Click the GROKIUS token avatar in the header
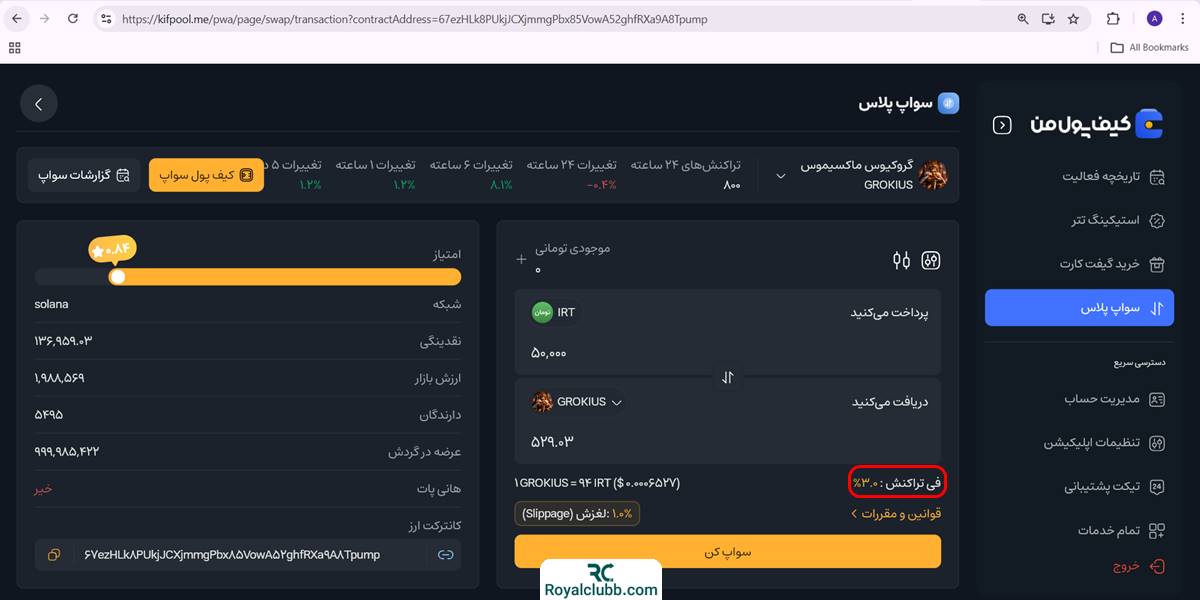 click(933, 175)
